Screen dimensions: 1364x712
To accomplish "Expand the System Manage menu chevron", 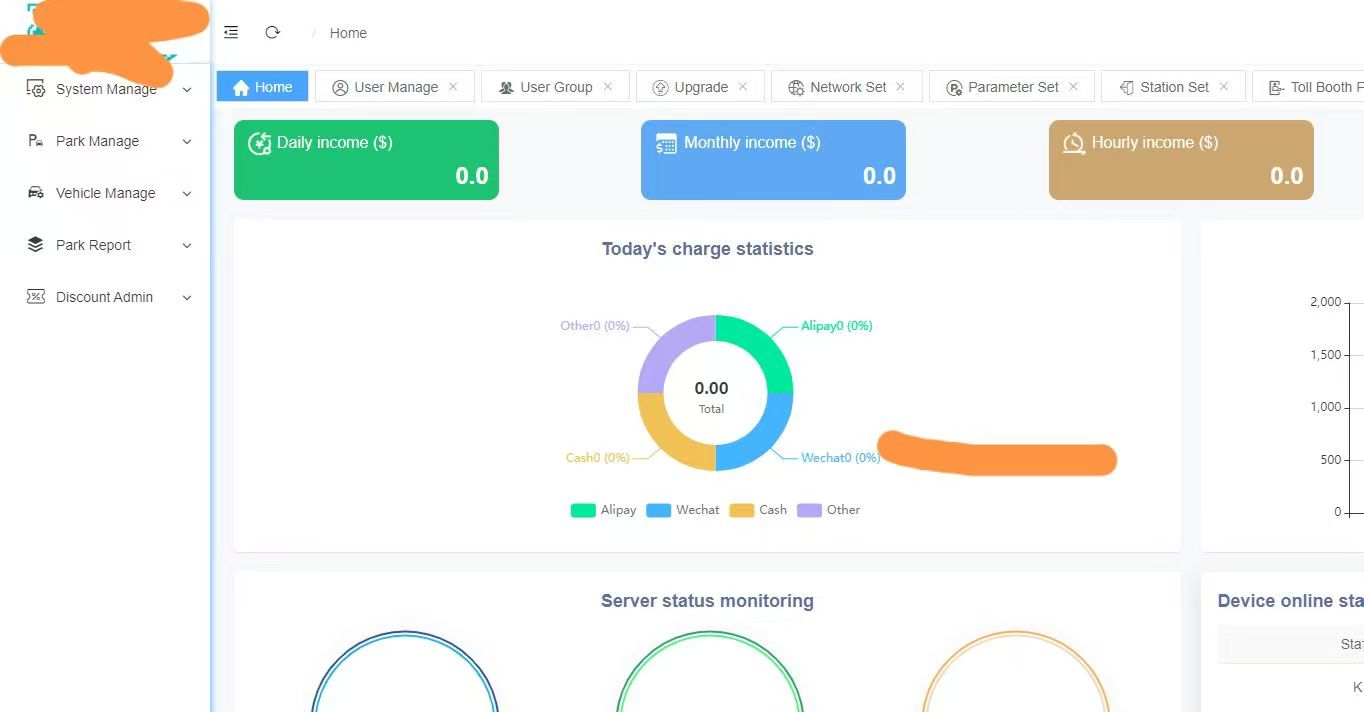I will click(x=187, y=89).
